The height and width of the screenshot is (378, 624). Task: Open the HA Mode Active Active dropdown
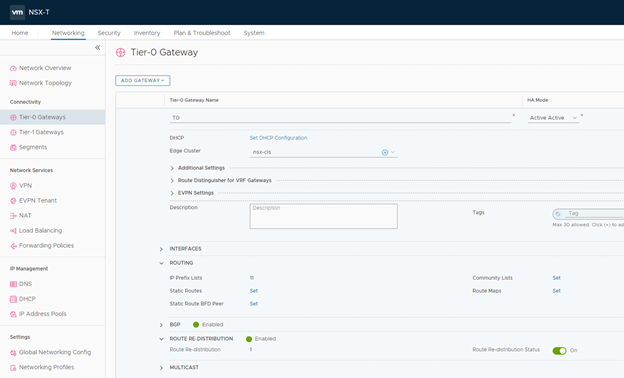tap(553, 118)
